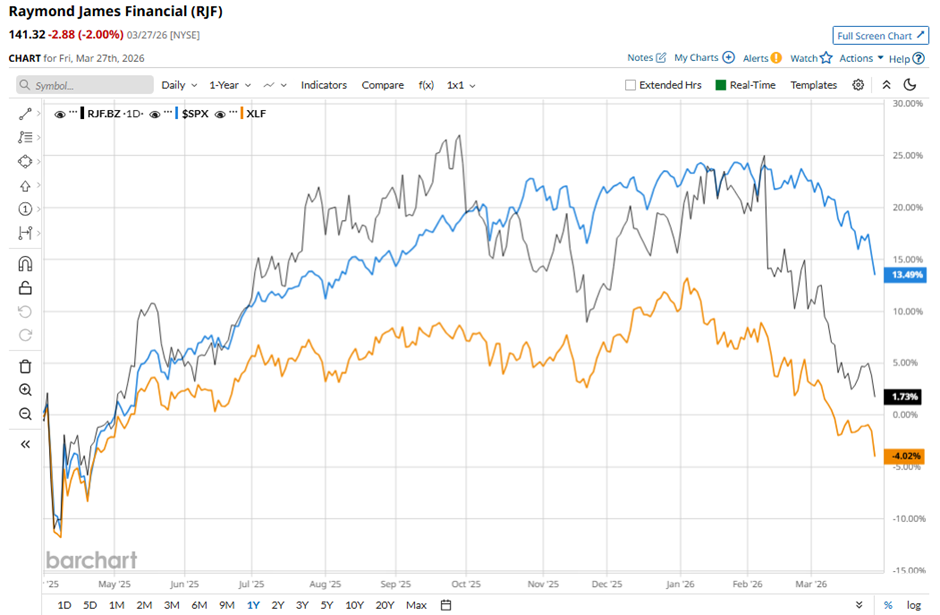Open XLF series options ellipsis
The image size is (940, 615).
233,113
